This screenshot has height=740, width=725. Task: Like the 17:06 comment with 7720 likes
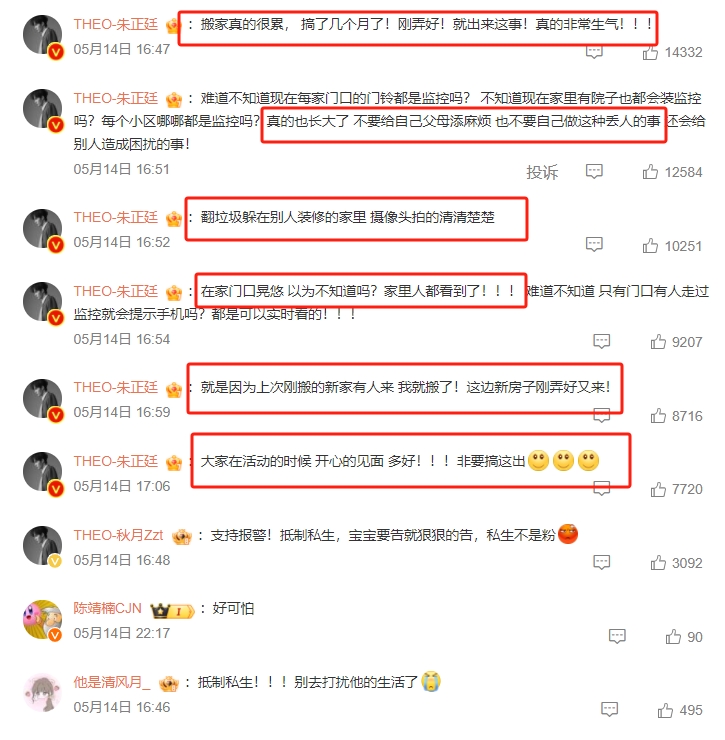pos(658,489)
